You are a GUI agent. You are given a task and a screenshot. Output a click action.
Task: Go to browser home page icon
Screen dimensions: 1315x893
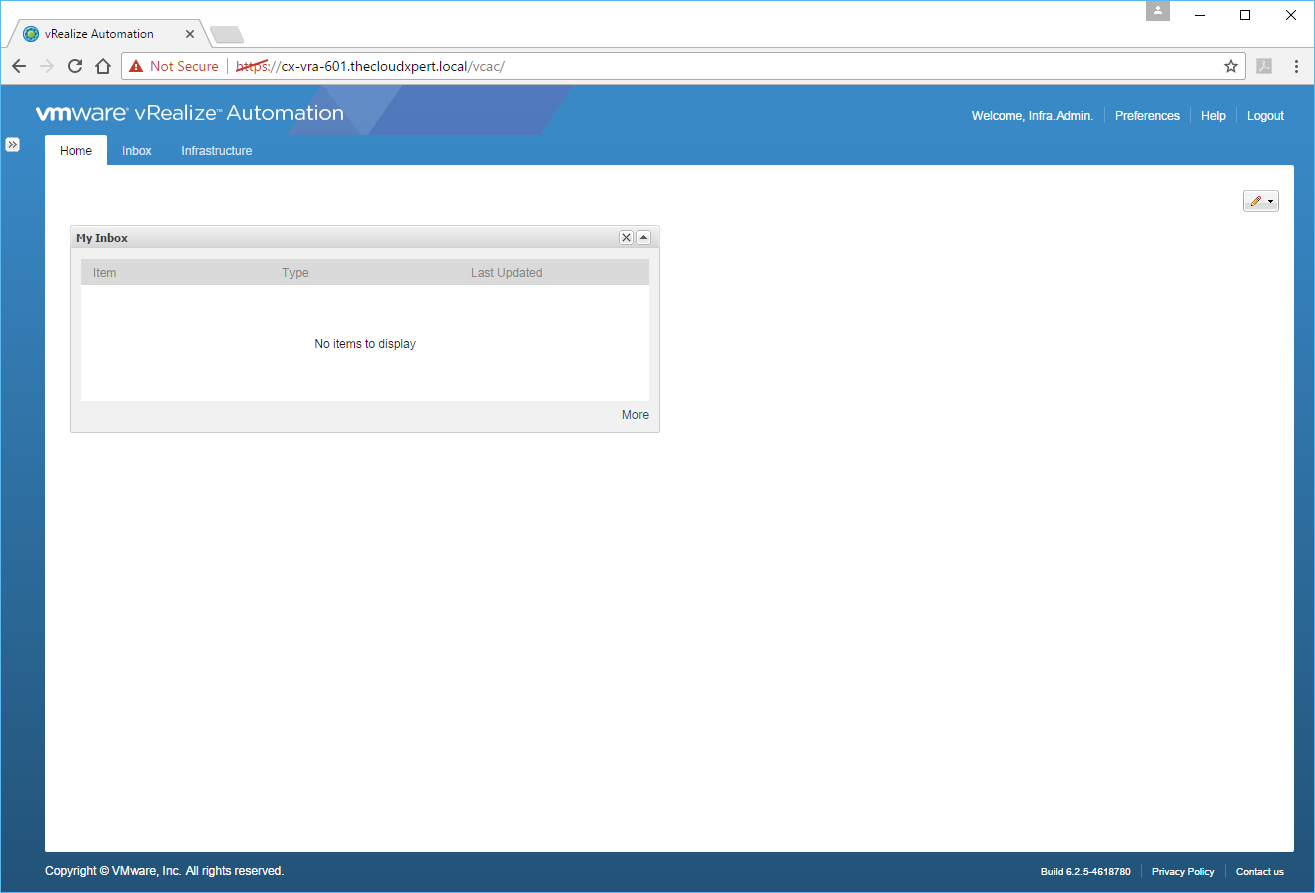(x=102, y=66)
